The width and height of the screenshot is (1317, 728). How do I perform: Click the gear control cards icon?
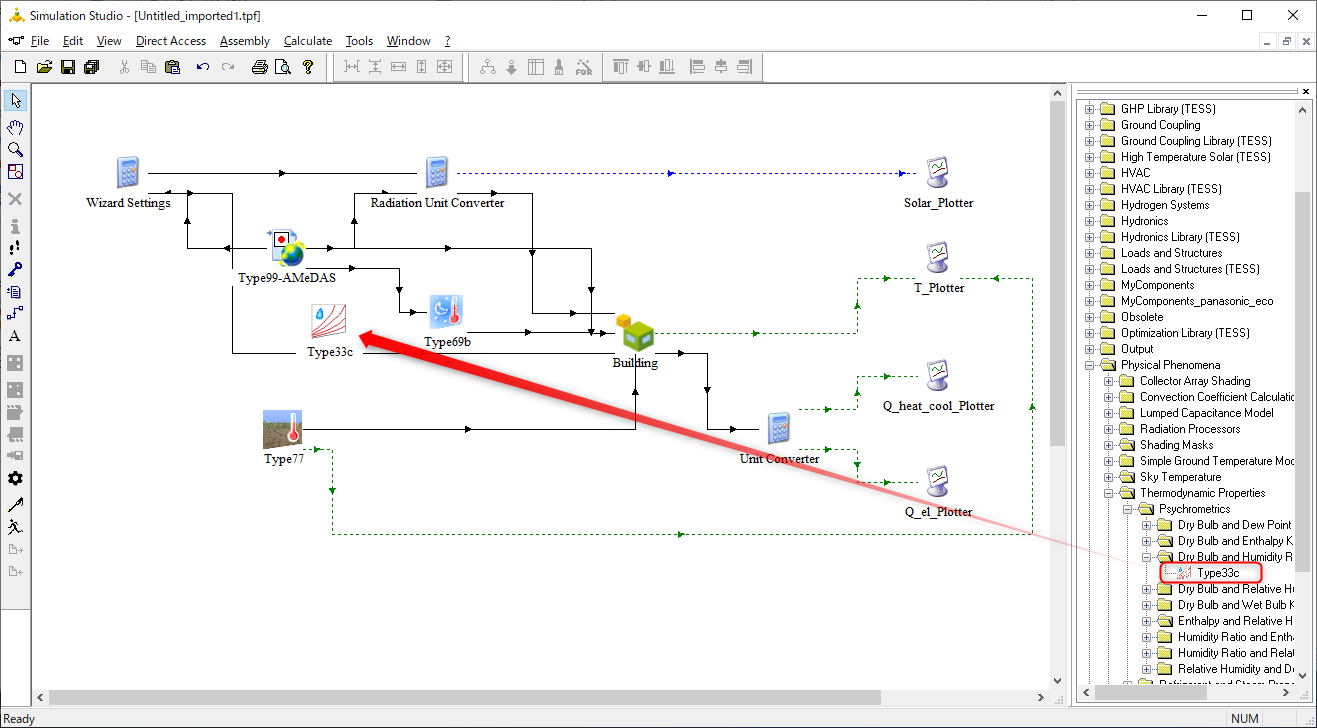(x=15, y=479)
